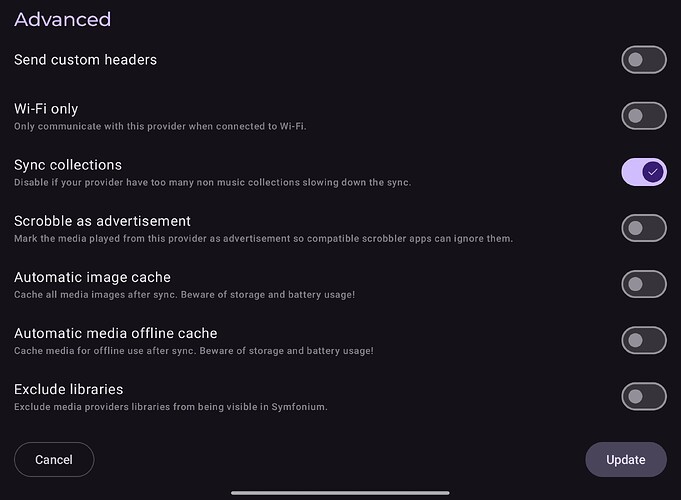Tap the home gesture bar at bottom
The image size is (681, 500).
coord(340,493)
